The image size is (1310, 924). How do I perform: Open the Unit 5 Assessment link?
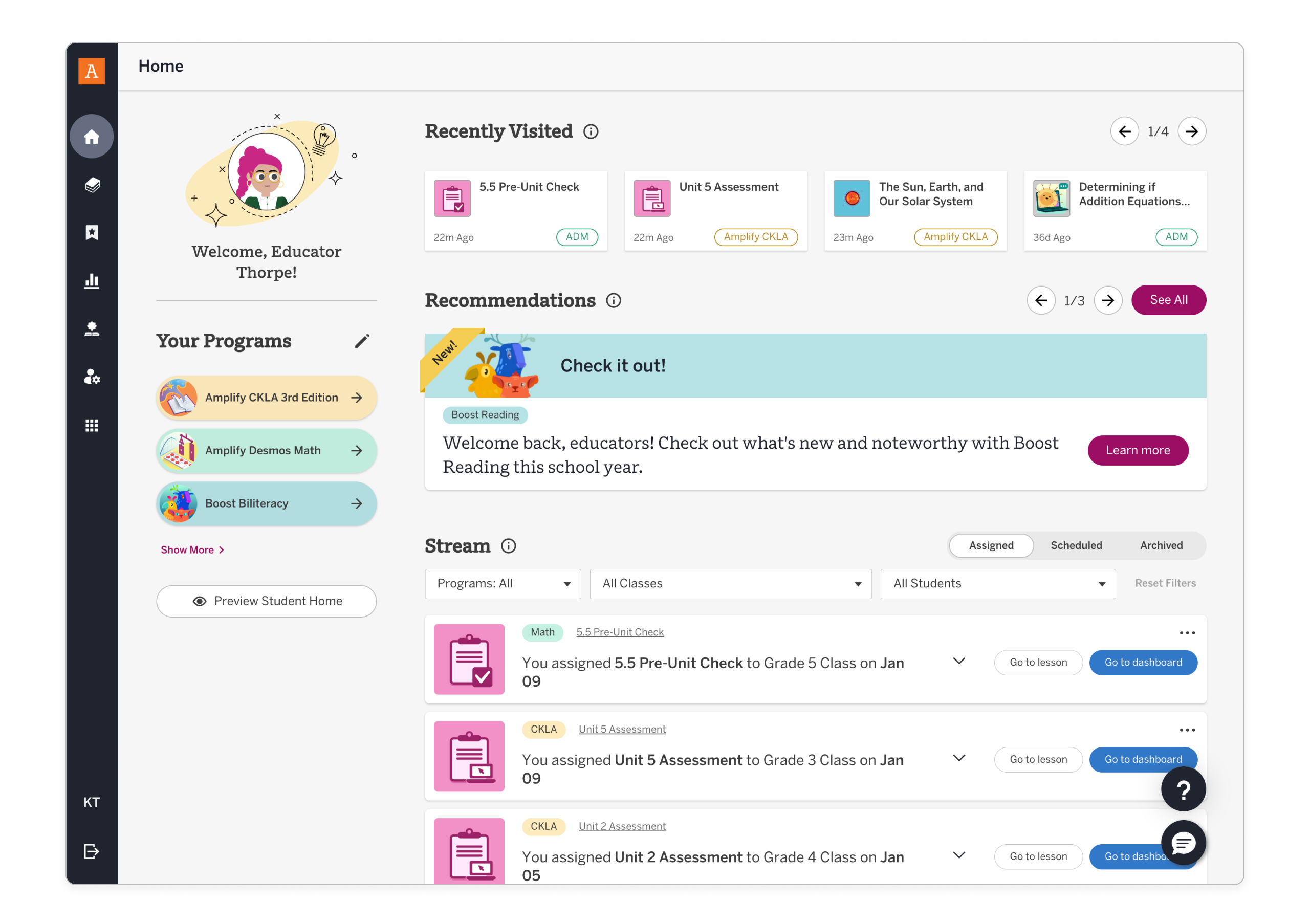coord(622,729)
